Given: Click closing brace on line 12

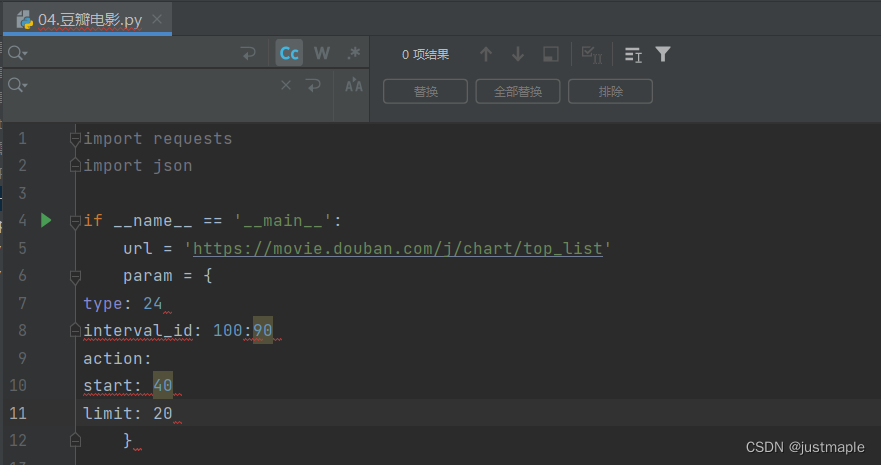Looking at the screenshot, I should 128,440.
